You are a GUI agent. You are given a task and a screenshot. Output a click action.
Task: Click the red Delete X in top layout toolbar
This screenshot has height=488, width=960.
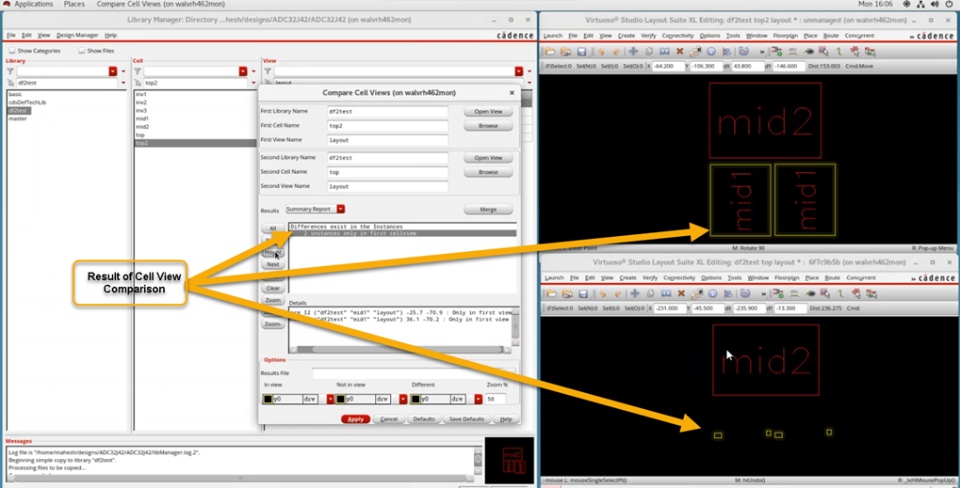[x=681, y=294]
